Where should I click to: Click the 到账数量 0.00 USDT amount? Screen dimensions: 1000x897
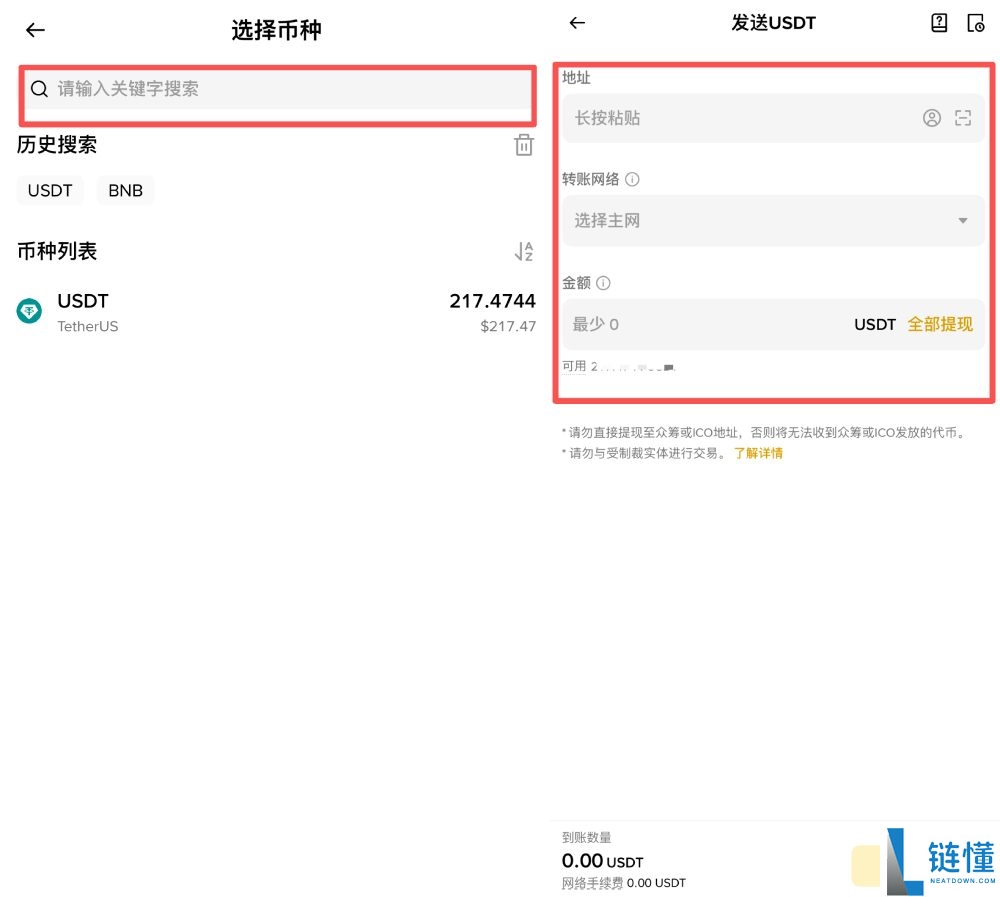(602, 861)
